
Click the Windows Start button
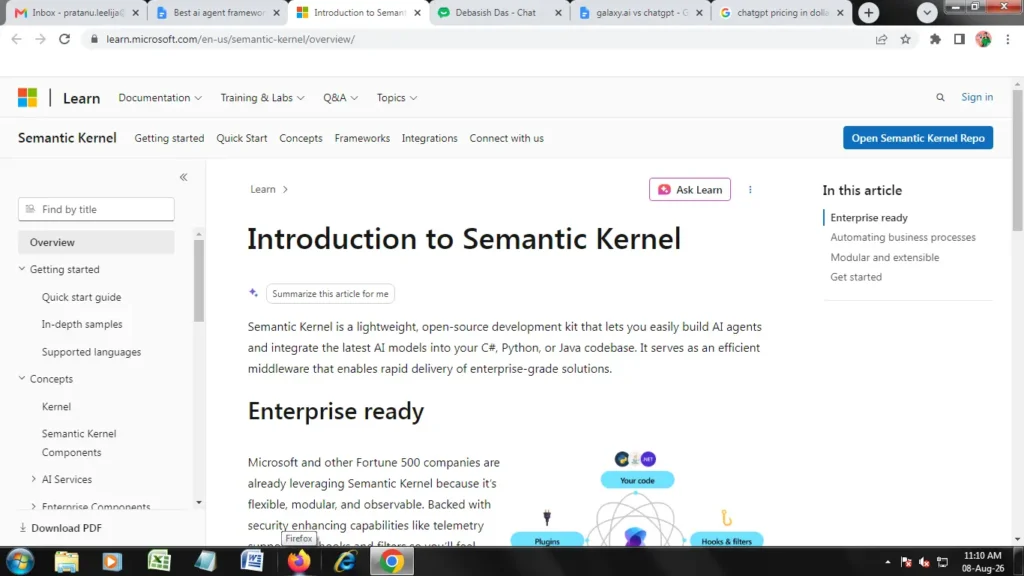pos(20,562)
